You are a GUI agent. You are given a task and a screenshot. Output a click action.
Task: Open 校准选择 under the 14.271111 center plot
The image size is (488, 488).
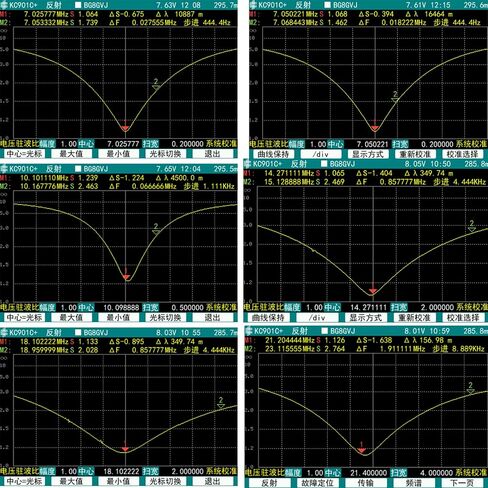click(x=463, y=318)
